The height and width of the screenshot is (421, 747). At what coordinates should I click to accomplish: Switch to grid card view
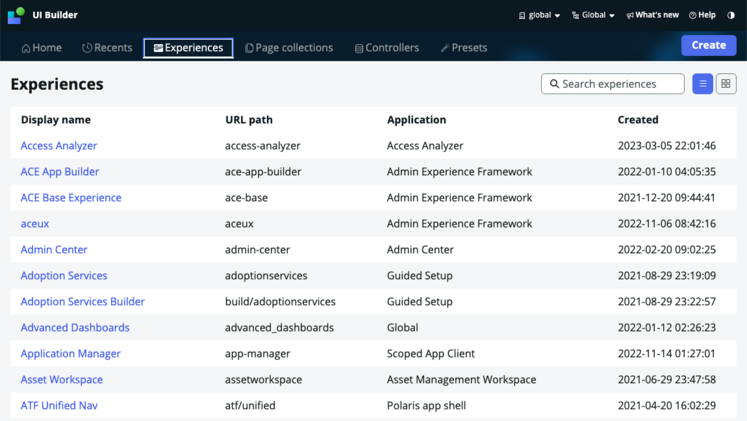pos(726,84)
